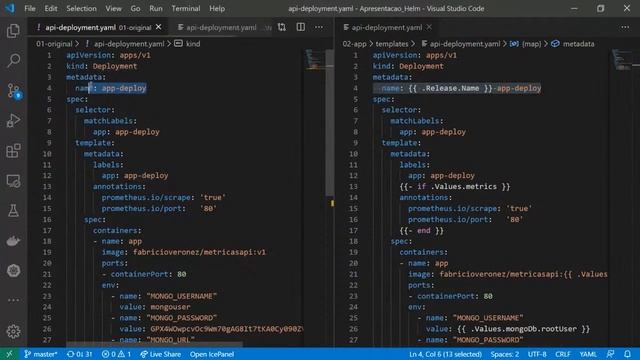Open remote window indicator in status bar

tap(9, 354)
